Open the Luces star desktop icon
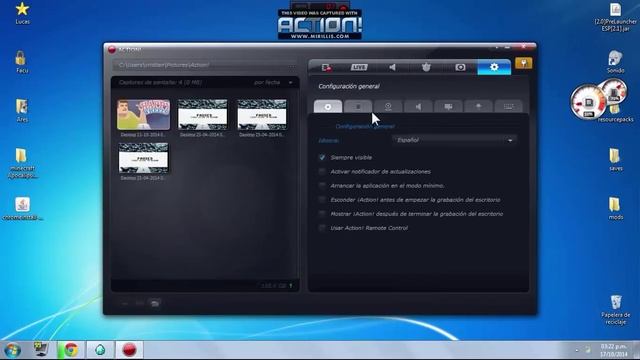This screenshot has width=640, height=360. tap(22, 13)
